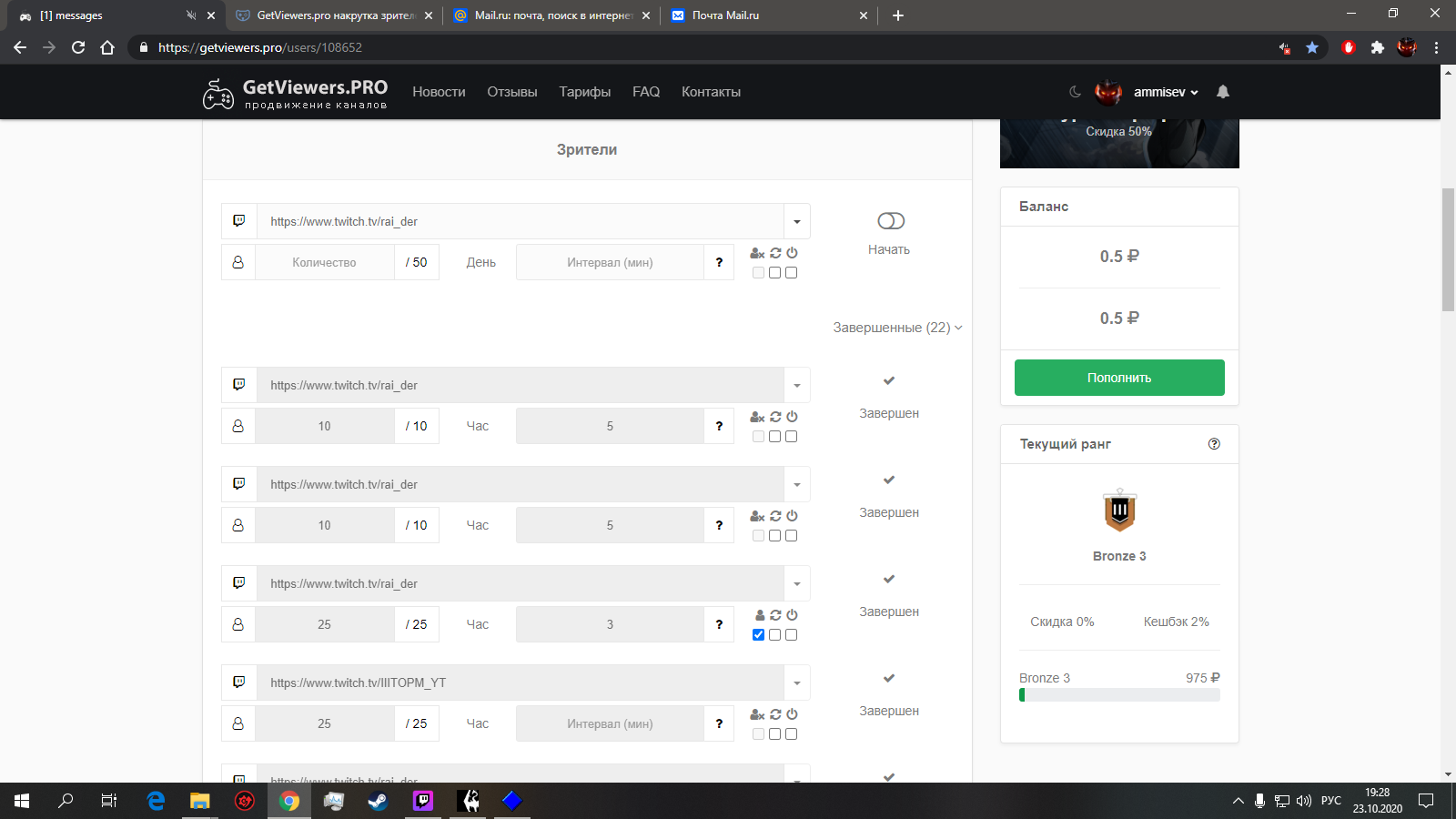The height and width of the screenshot is (819, 1456).
Task: Check the rightmost checkbox in the first task row
Action: [x=791, y=273]
